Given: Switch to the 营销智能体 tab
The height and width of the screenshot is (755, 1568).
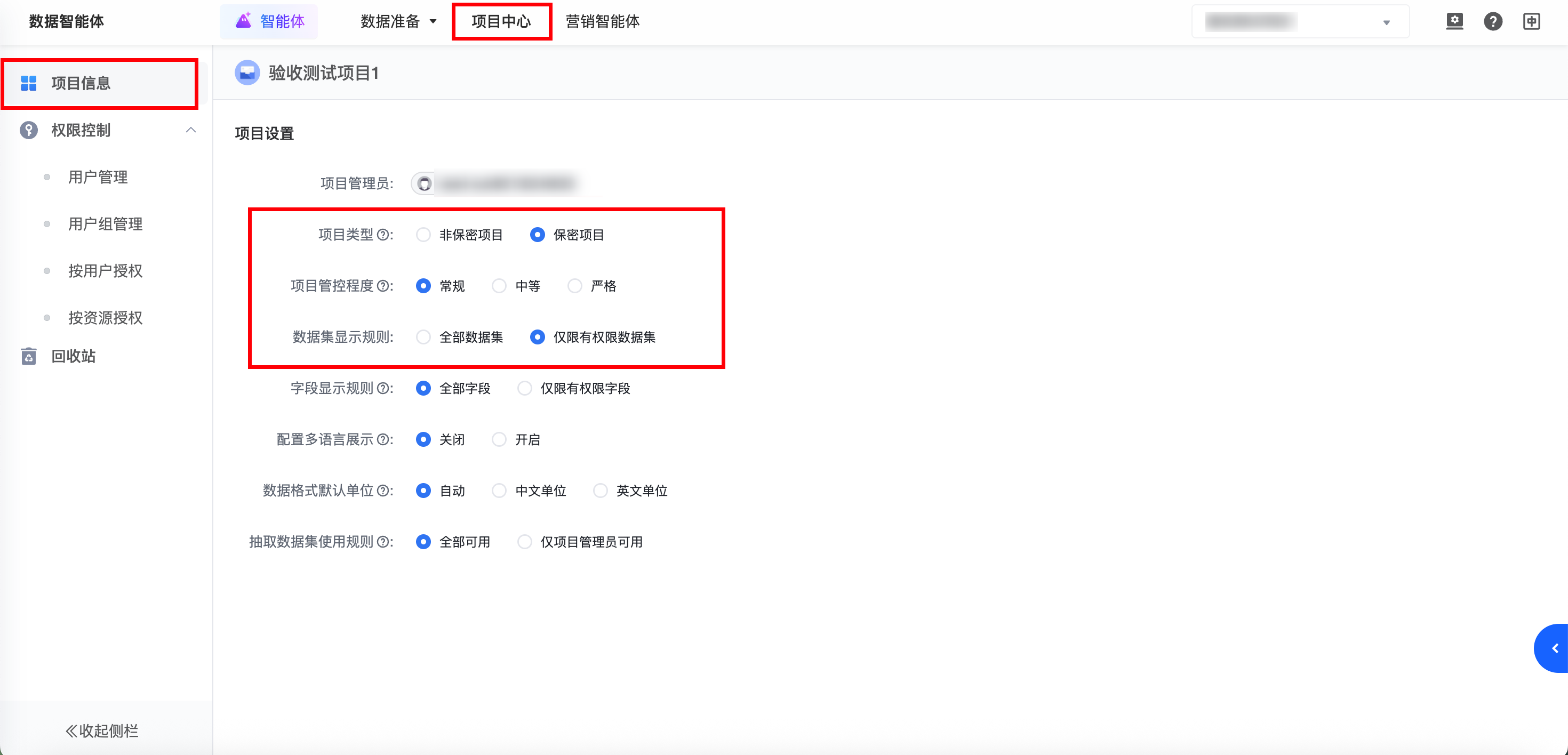Looking at the screenshot, I should point(602,21).
